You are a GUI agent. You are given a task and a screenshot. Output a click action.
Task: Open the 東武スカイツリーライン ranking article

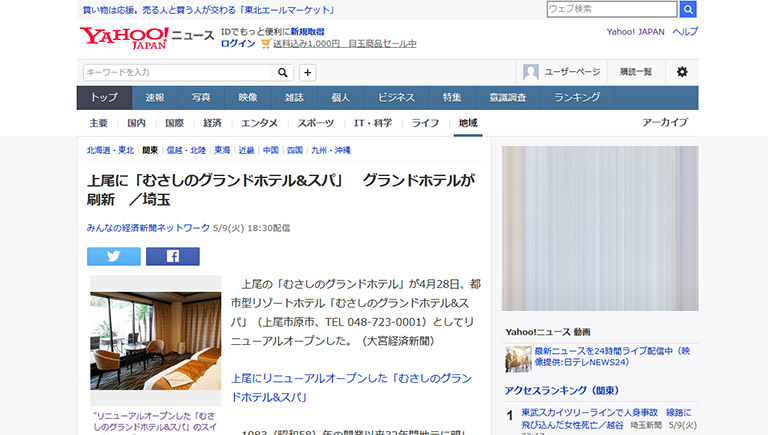606,419
